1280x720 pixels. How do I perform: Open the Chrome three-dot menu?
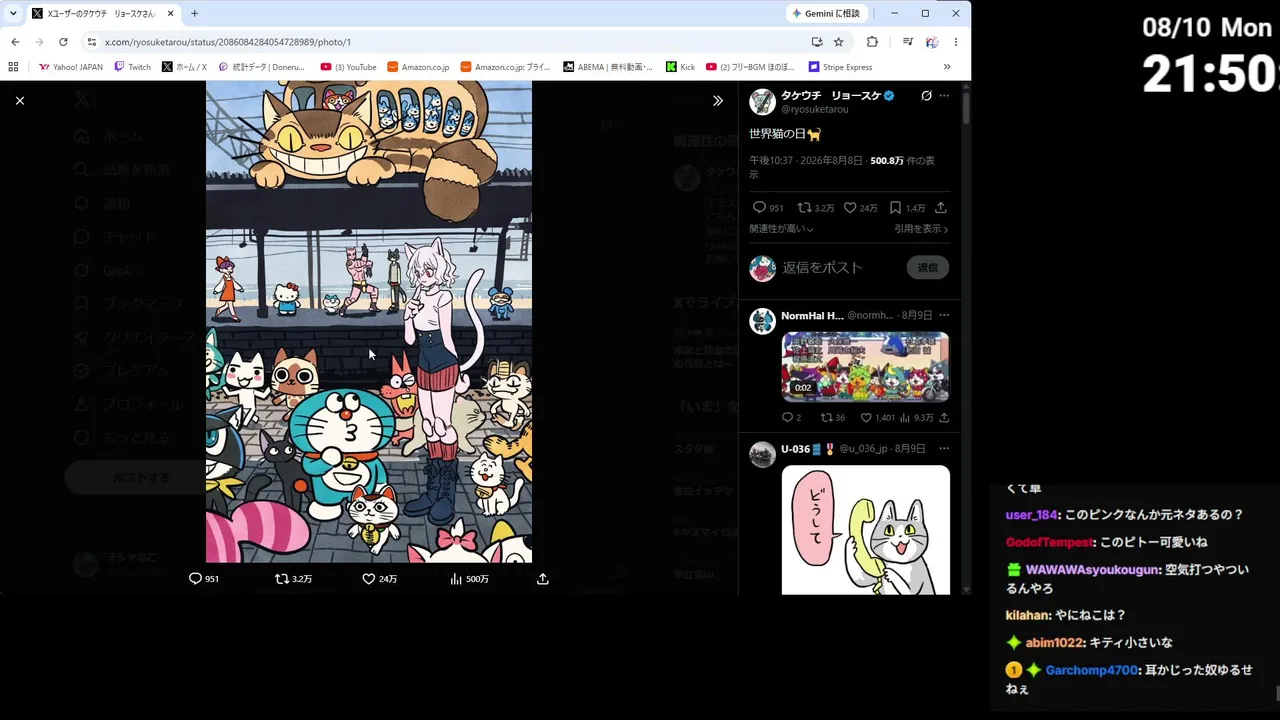click(x=956, y=42)
